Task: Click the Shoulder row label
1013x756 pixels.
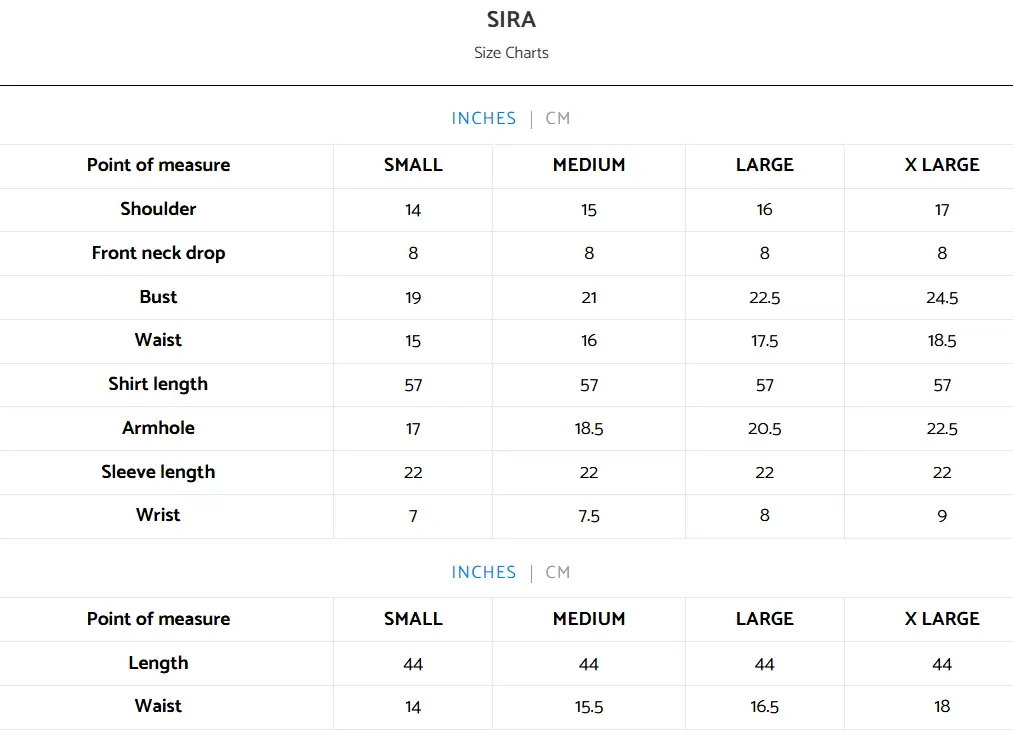Action: pyautogui.click(x=158, y=209)
